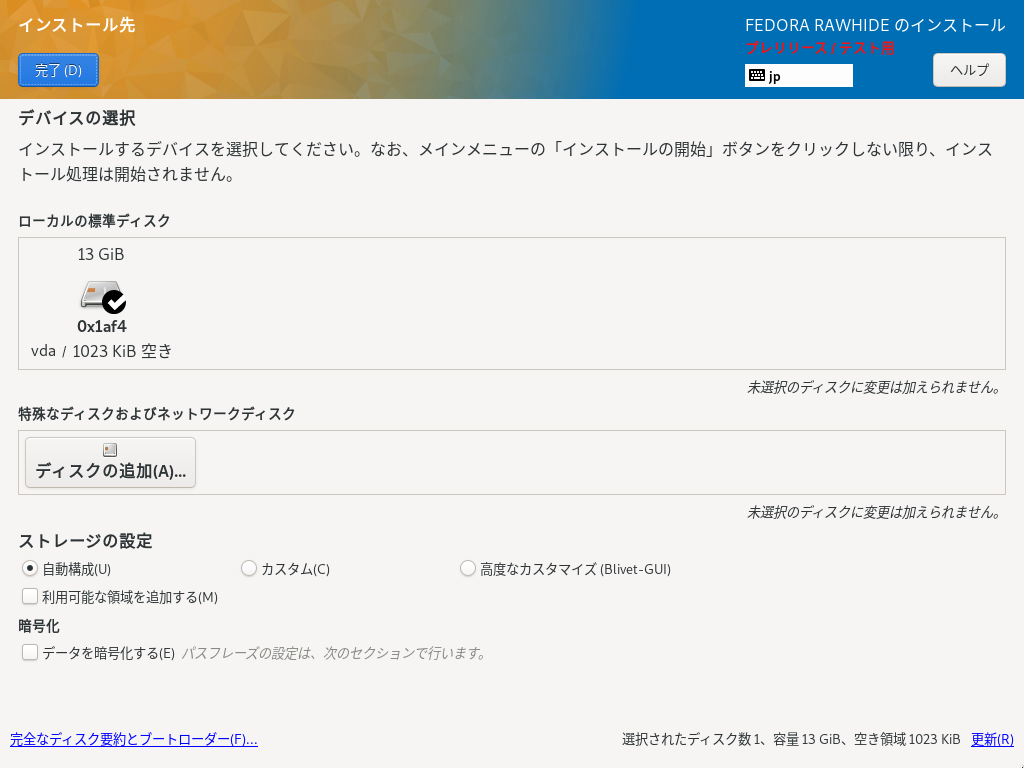The image size is (1024, 768).
Task: Click the selected disks summary status text
Action: tap(791, 739)
